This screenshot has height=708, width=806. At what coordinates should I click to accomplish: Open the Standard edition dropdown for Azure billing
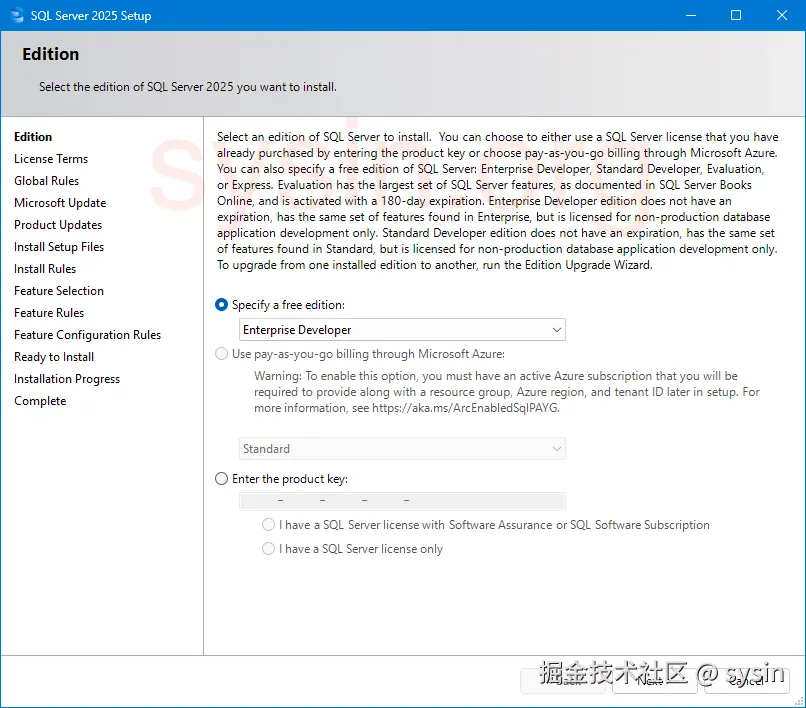pos(402,449)
